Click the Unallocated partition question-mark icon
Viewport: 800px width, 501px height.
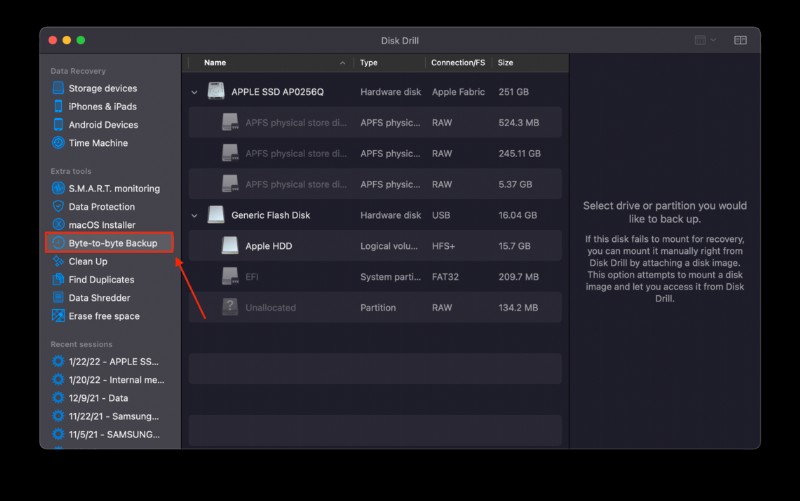point(230,307)
